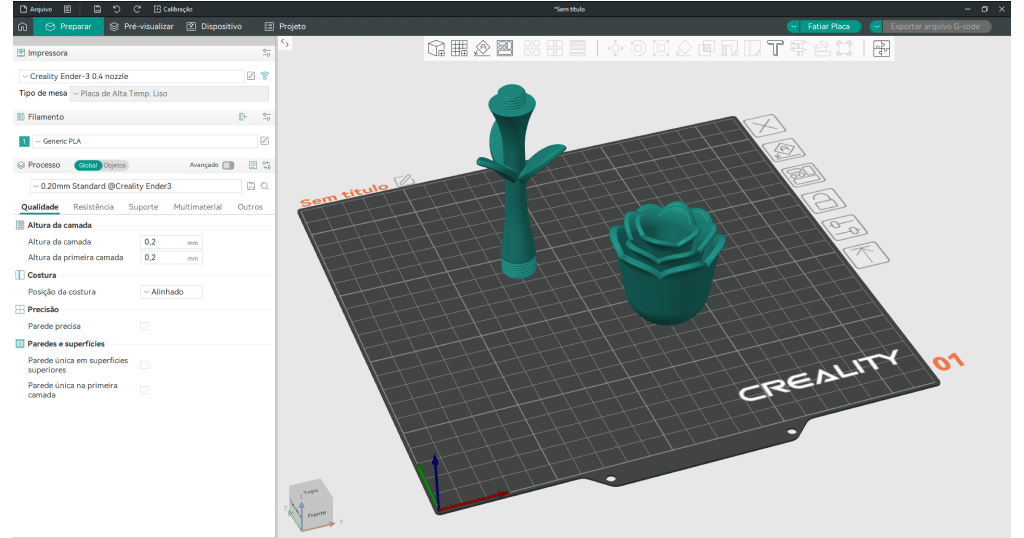The image size is (1024, 538).
Task: Open the Assembly view puzzle icon
Action: 882,48
